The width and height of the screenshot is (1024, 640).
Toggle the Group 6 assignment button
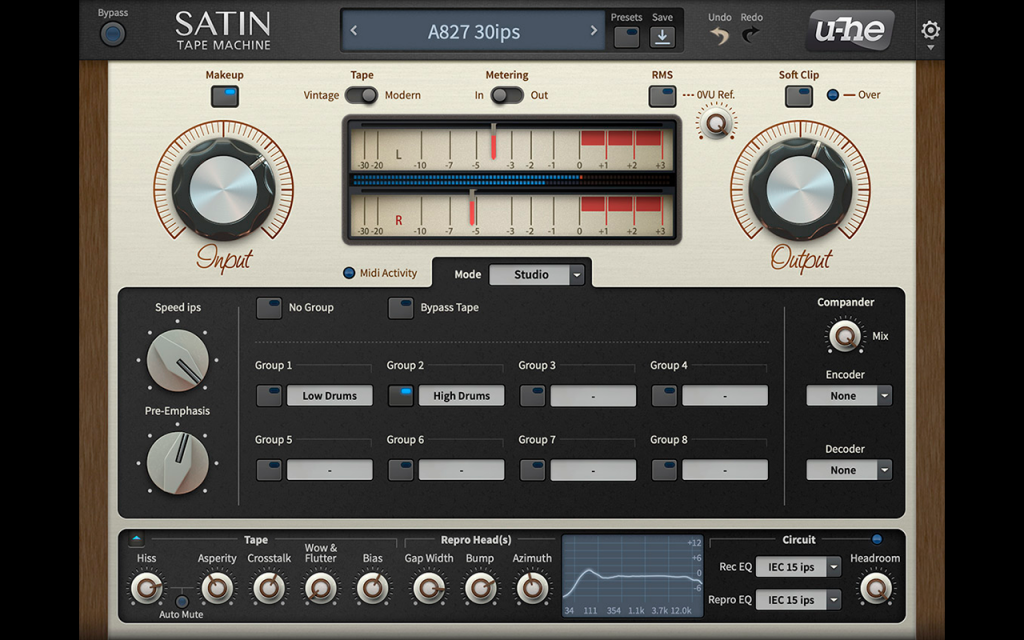pos(400,470)
